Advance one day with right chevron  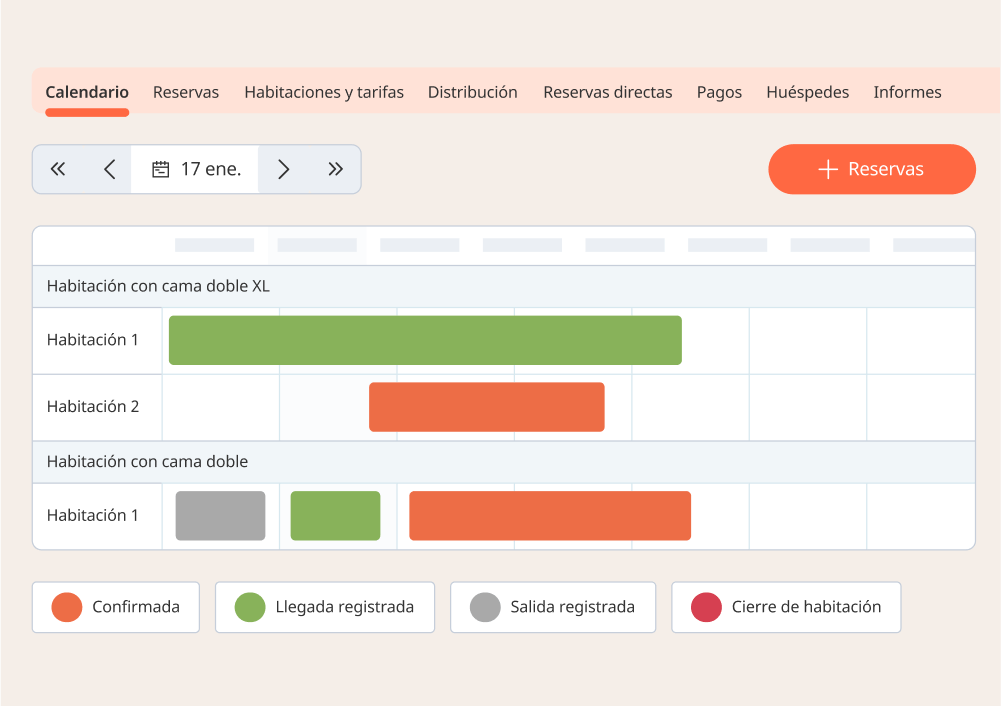click(x=283, y=170)
